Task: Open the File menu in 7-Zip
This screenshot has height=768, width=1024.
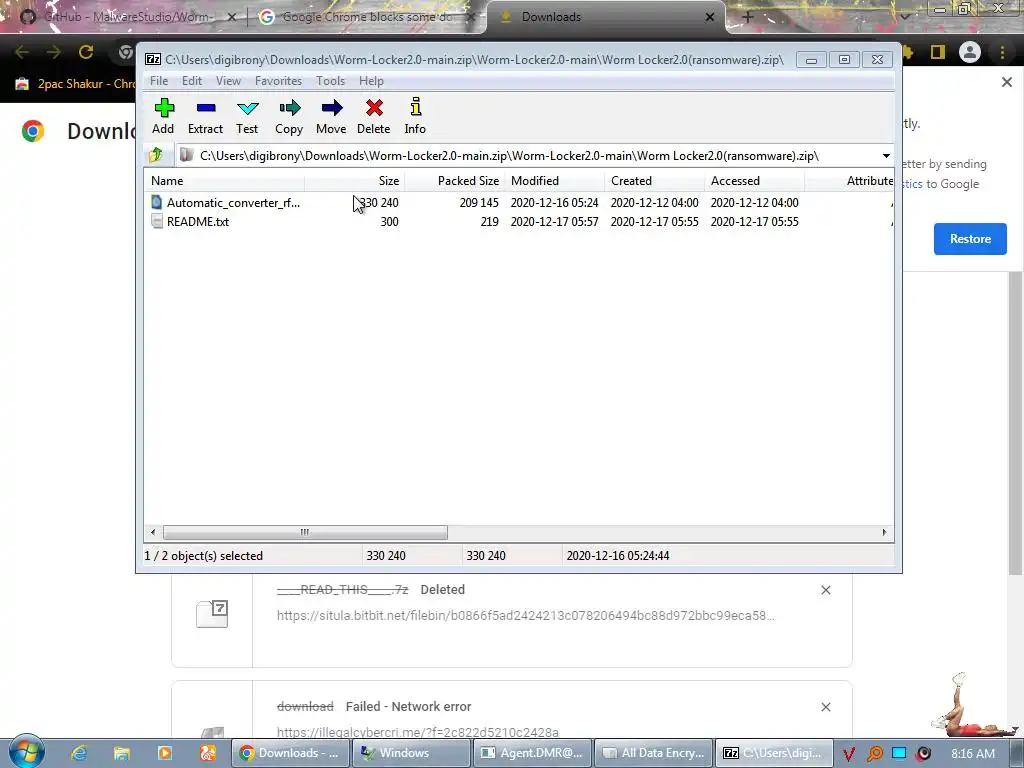Action: click(x=159, y=81)
